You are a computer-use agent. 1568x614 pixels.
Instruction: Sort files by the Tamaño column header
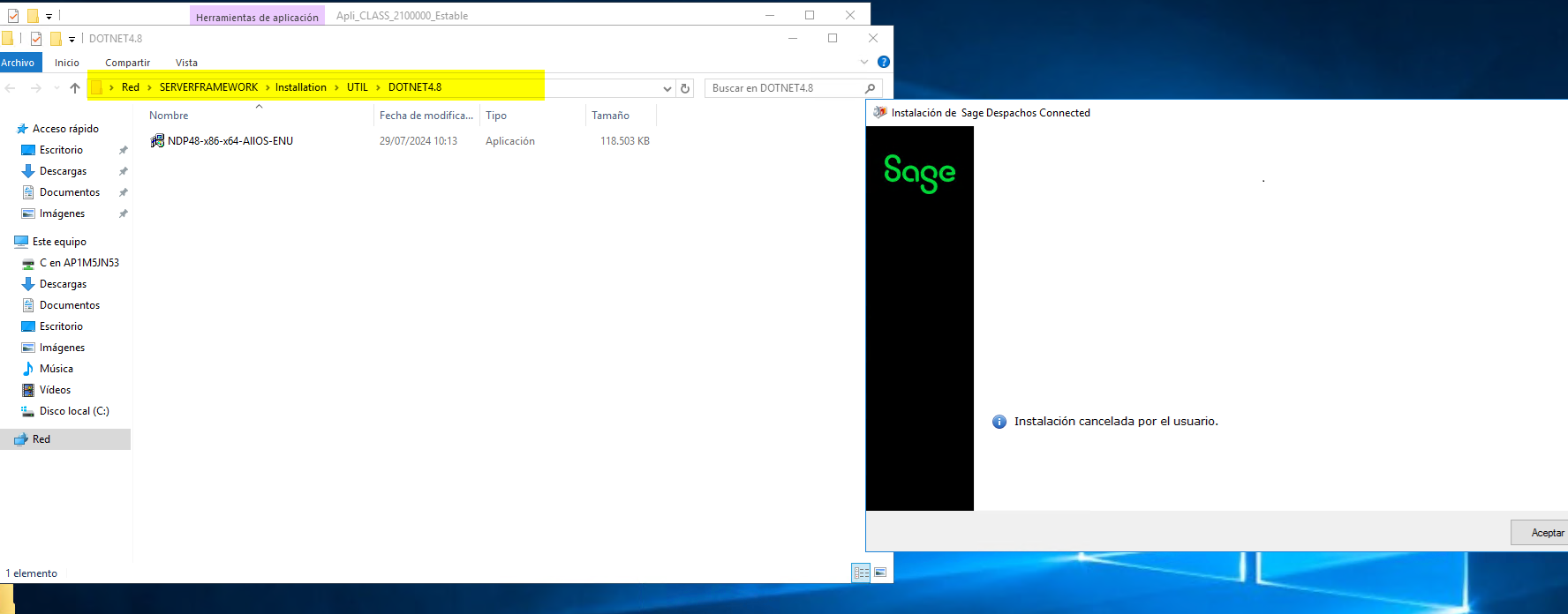610,116
